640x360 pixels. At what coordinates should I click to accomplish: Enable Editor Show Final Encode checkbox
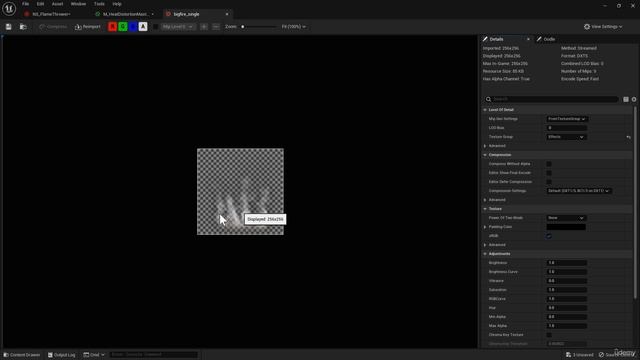[549, 173]
